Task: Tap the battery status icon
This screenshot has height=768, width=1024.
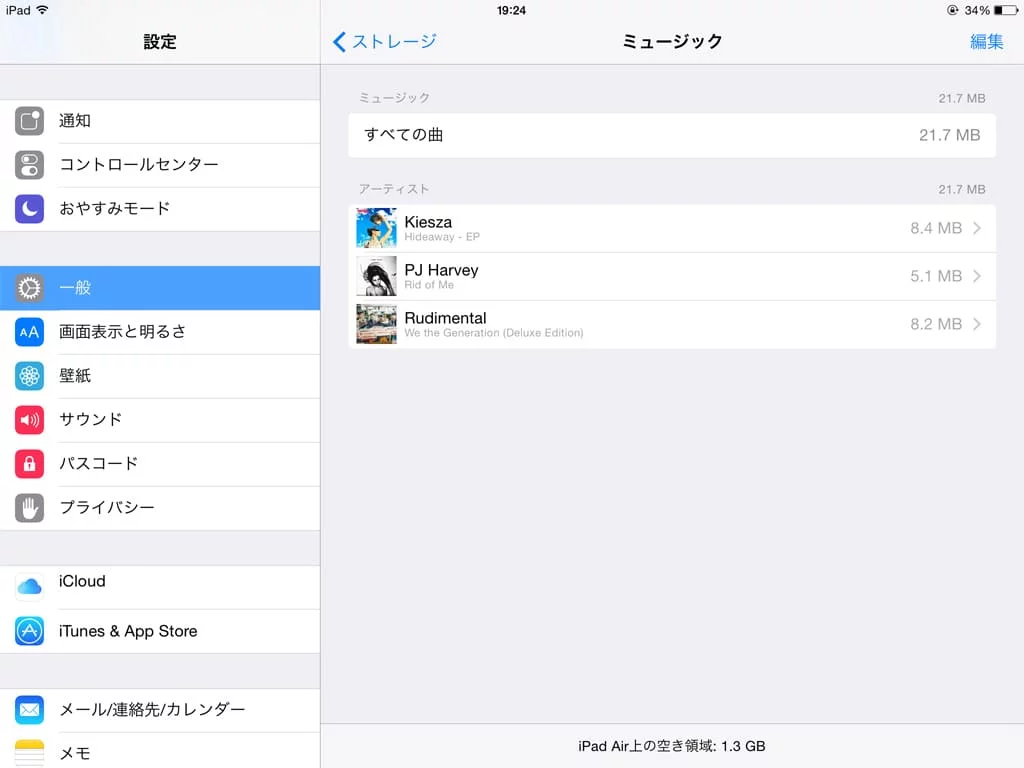Action: click(1006, 10)
